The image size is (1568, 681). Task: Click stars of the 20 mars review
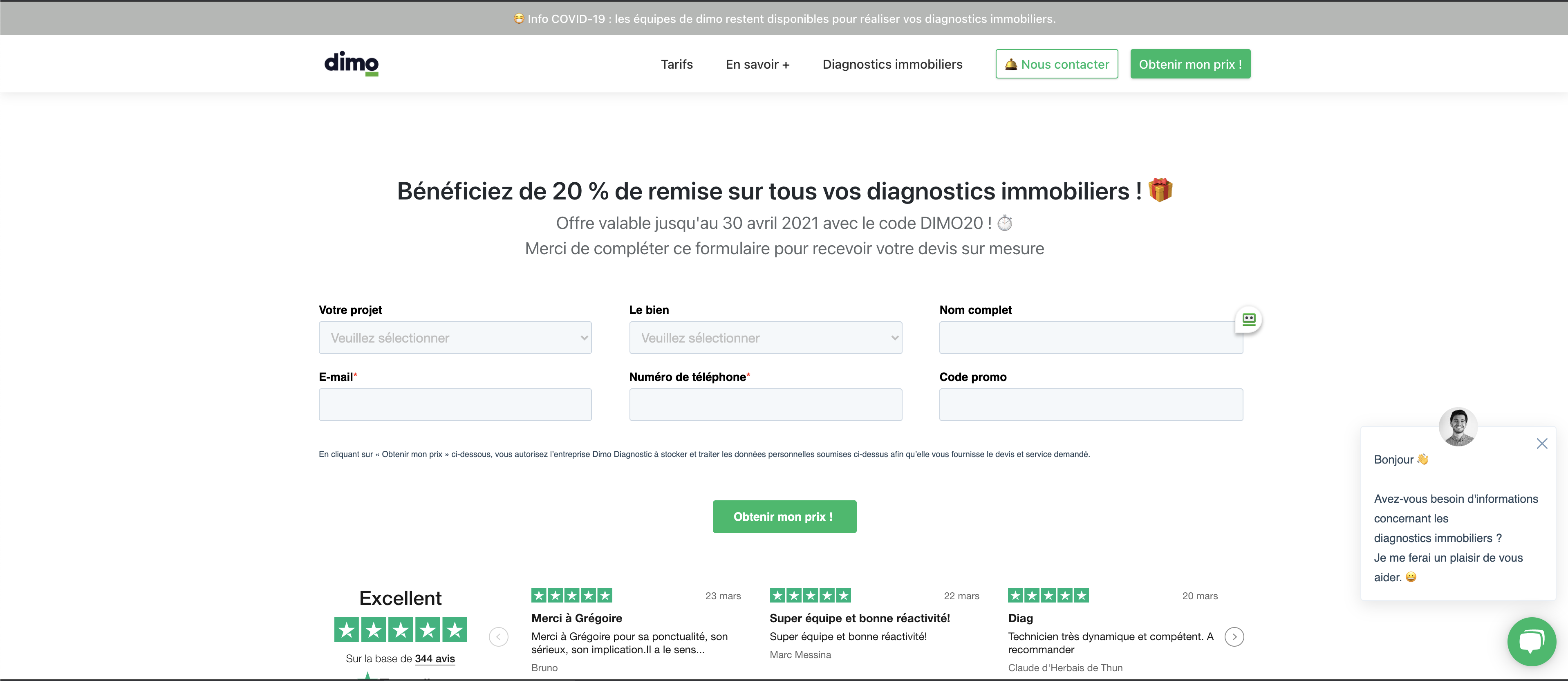[x=1048, y=595]
